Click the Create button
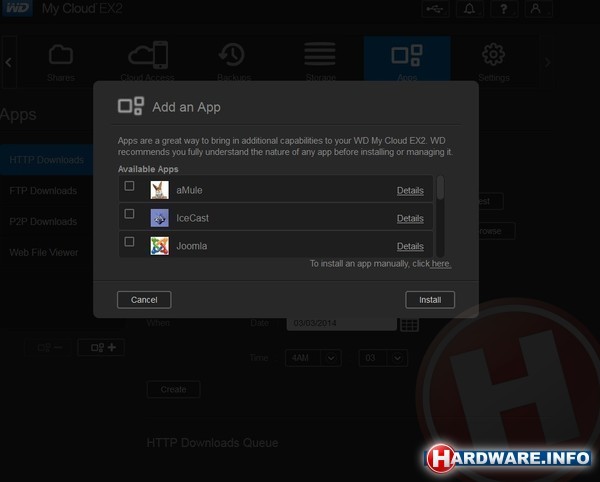Screen dimensions: 600x482 [173, 389]
